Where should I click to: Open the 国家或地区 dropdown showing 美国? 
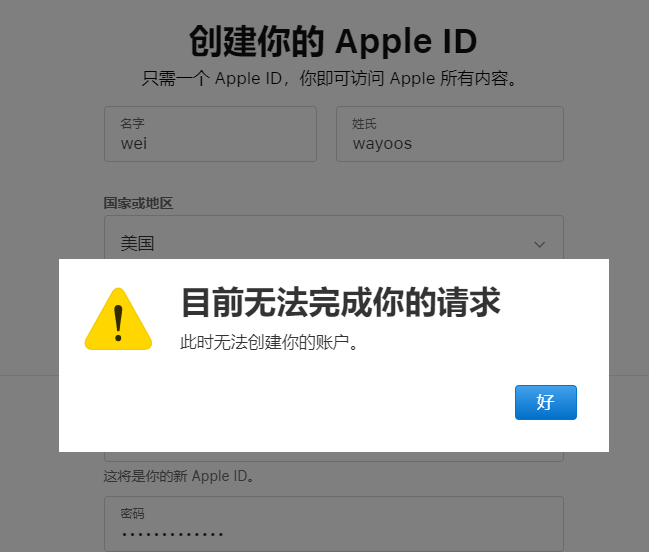click(x=334, y=238)
